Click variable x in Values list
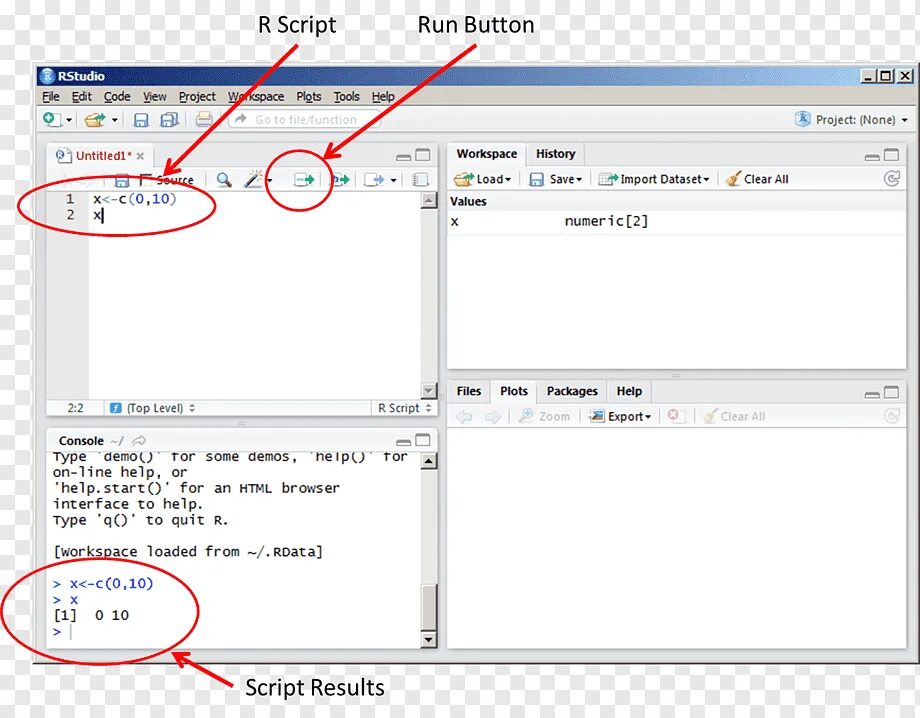The width and height of the screenshot is (920, 718). coord(454,222)
